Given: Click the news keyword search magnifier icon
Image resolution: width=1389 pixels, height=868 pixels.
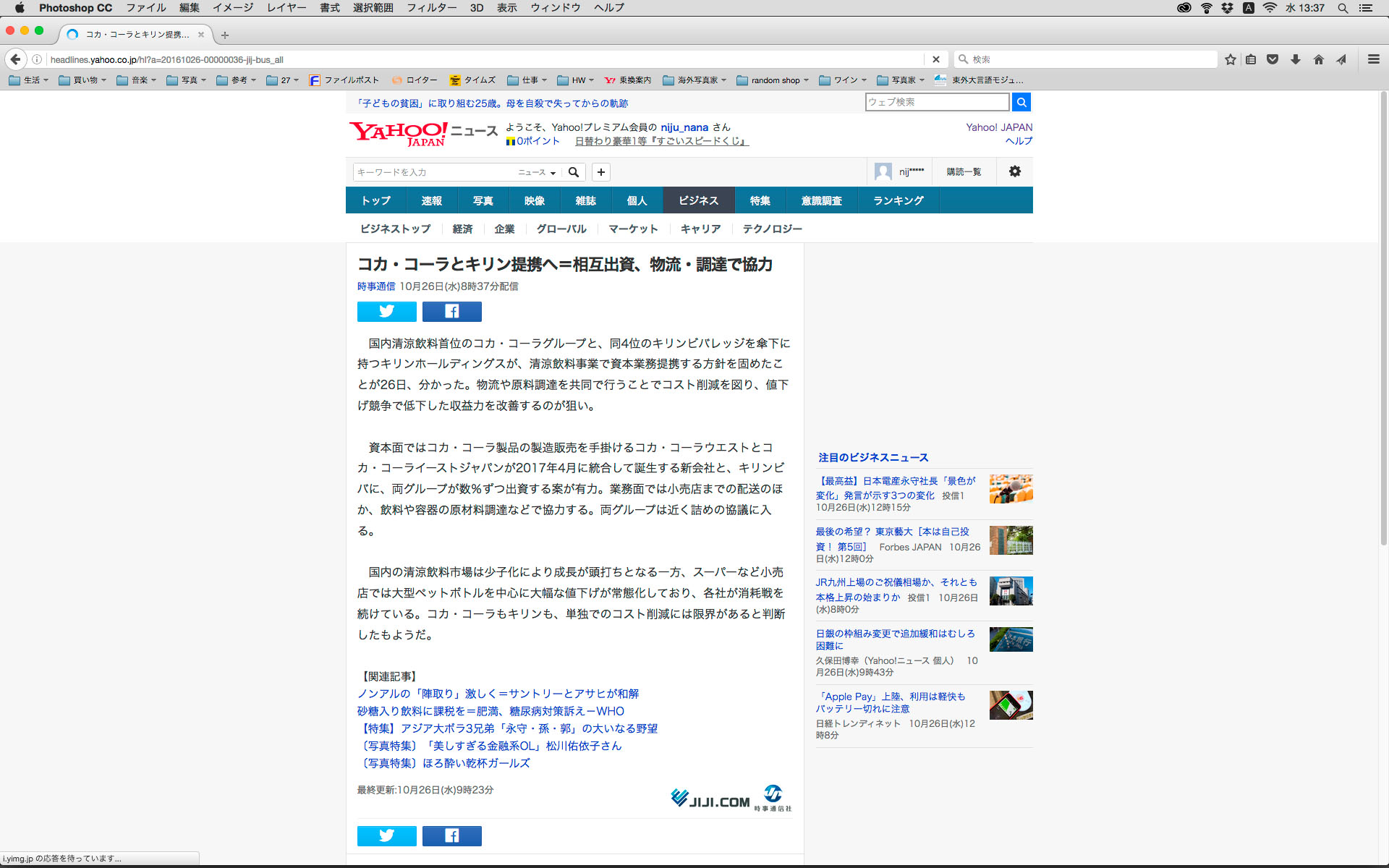Looking at the screenshot, I should [x=573, y=172].
